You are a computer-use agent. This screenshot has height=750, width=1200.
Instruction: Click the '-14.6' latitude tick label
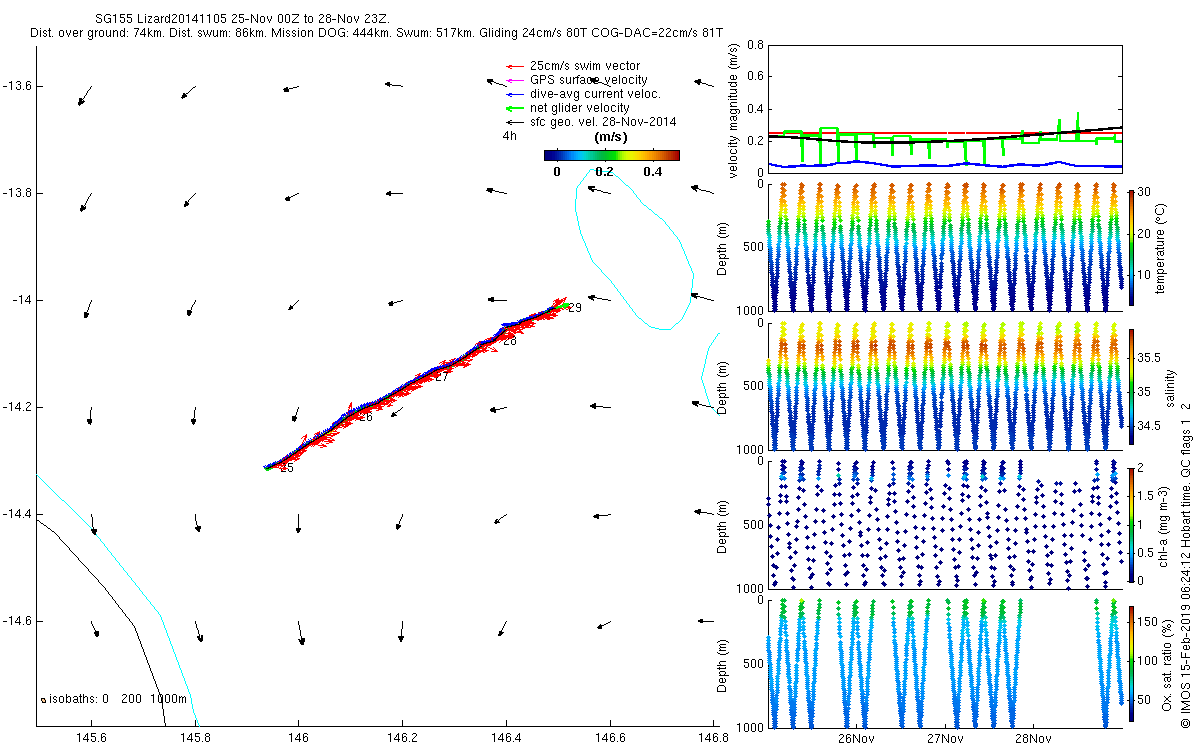pyautogui.click(x=17, y=621)
